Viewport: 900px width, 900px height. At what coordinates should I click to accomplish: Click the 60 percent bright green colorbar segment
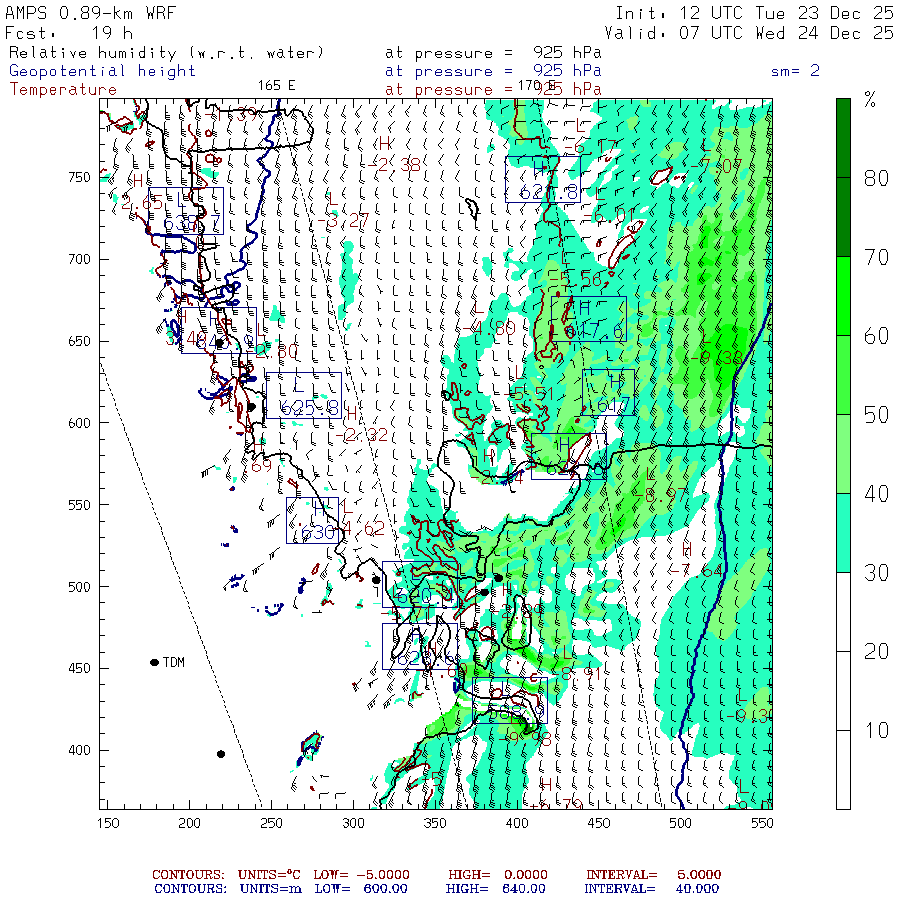point(843,296)
